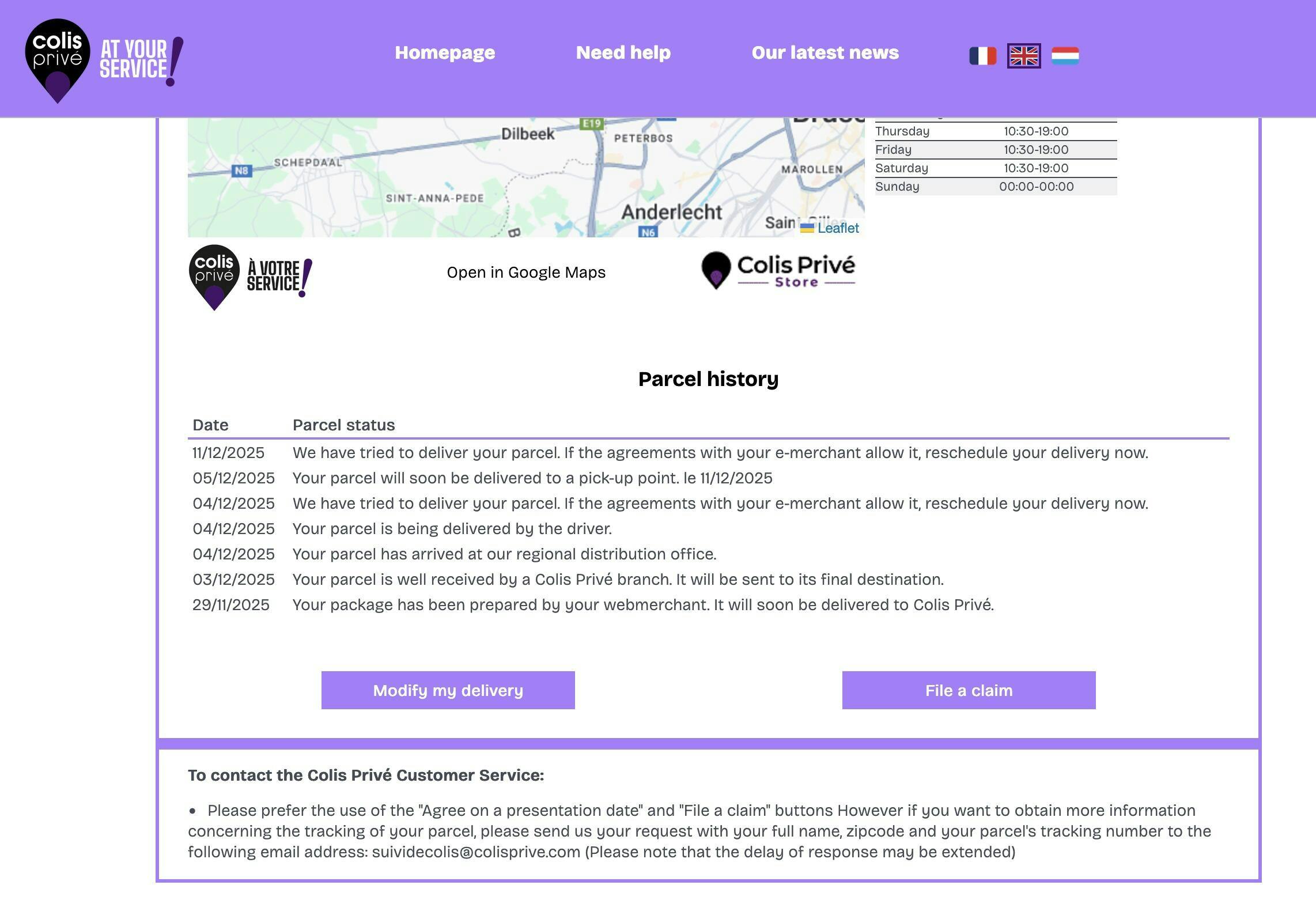Switch language to French flag
The image size is (1316, 908).
tap(982, 56)
